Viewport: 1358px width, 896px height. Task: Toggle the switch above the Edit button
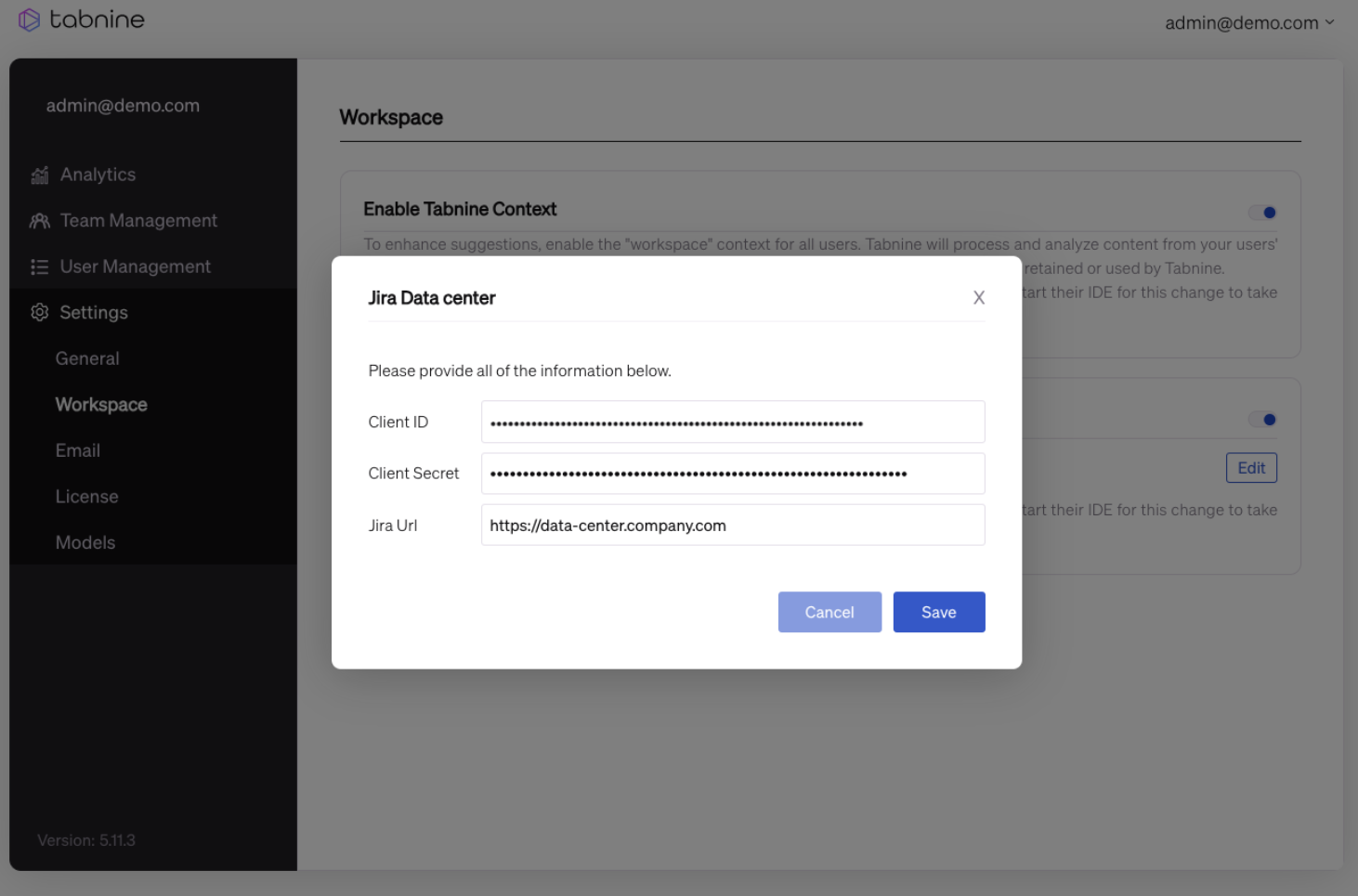1262,420
